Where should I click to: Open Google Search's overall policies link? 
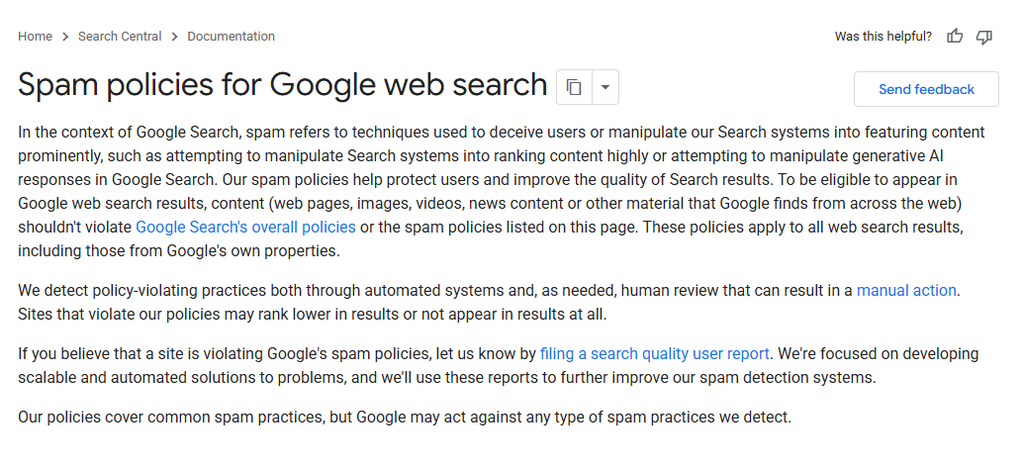click(246, 227)
